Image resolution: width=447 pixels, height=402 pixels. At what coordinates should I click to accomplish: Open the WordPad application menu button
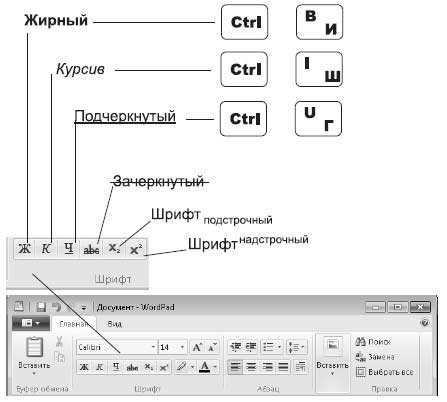click(31, 323)
